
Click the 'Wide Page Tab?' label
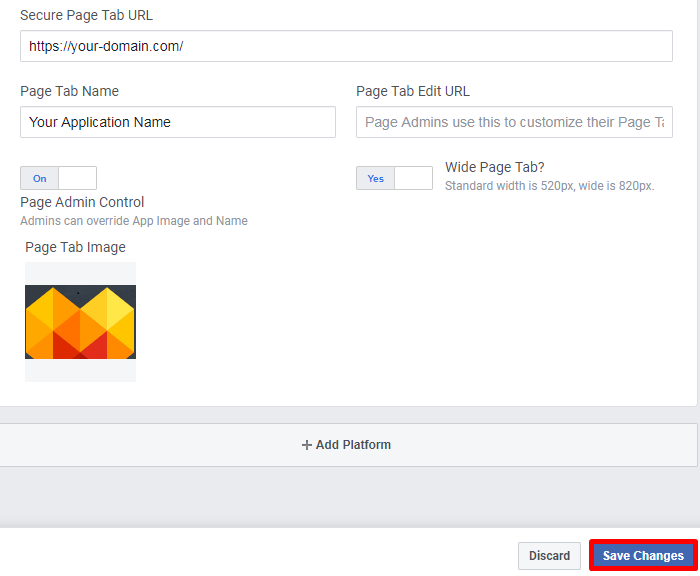click(495, 167)
